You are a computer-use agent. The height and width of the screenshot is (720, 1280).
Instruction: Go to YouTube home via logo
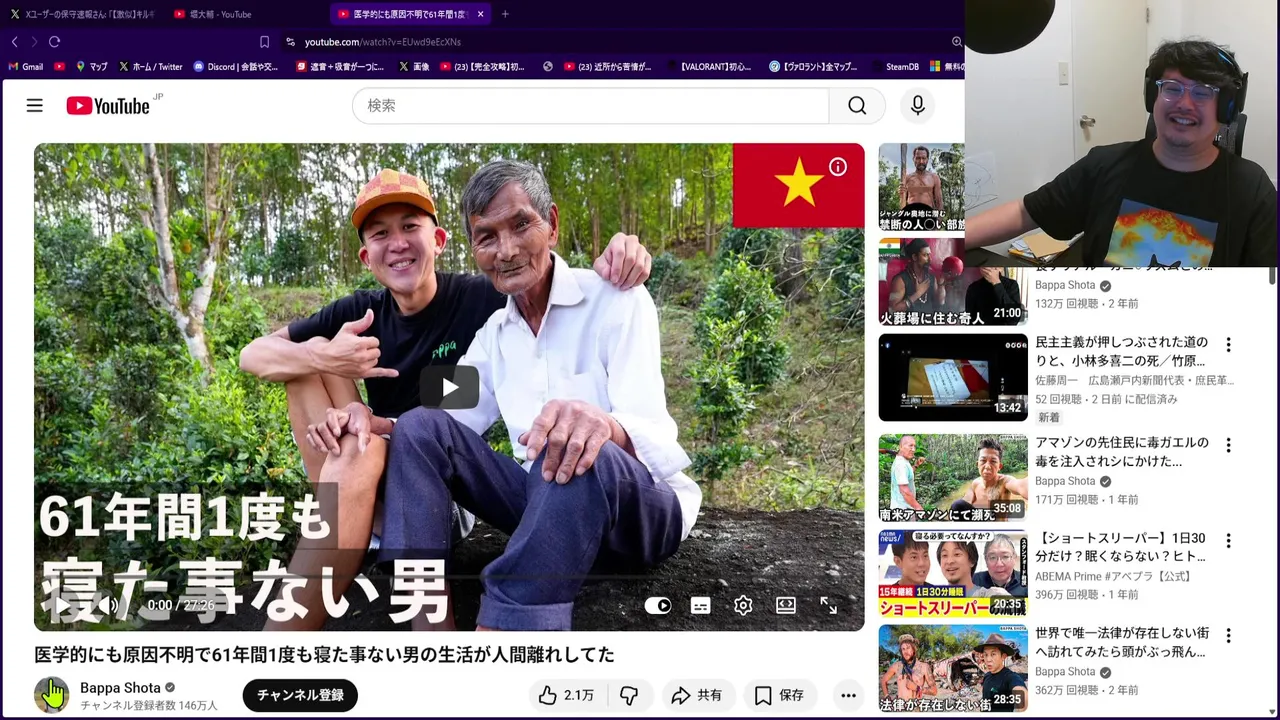coord(108,106)
